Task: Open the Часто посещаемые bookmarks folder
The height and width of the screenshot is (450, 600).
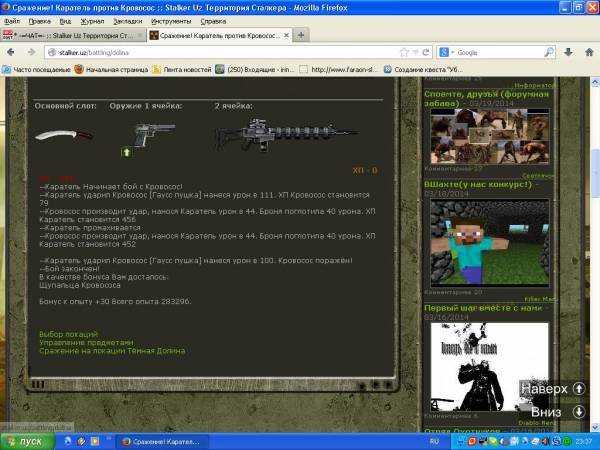Action: click(36, 70)
